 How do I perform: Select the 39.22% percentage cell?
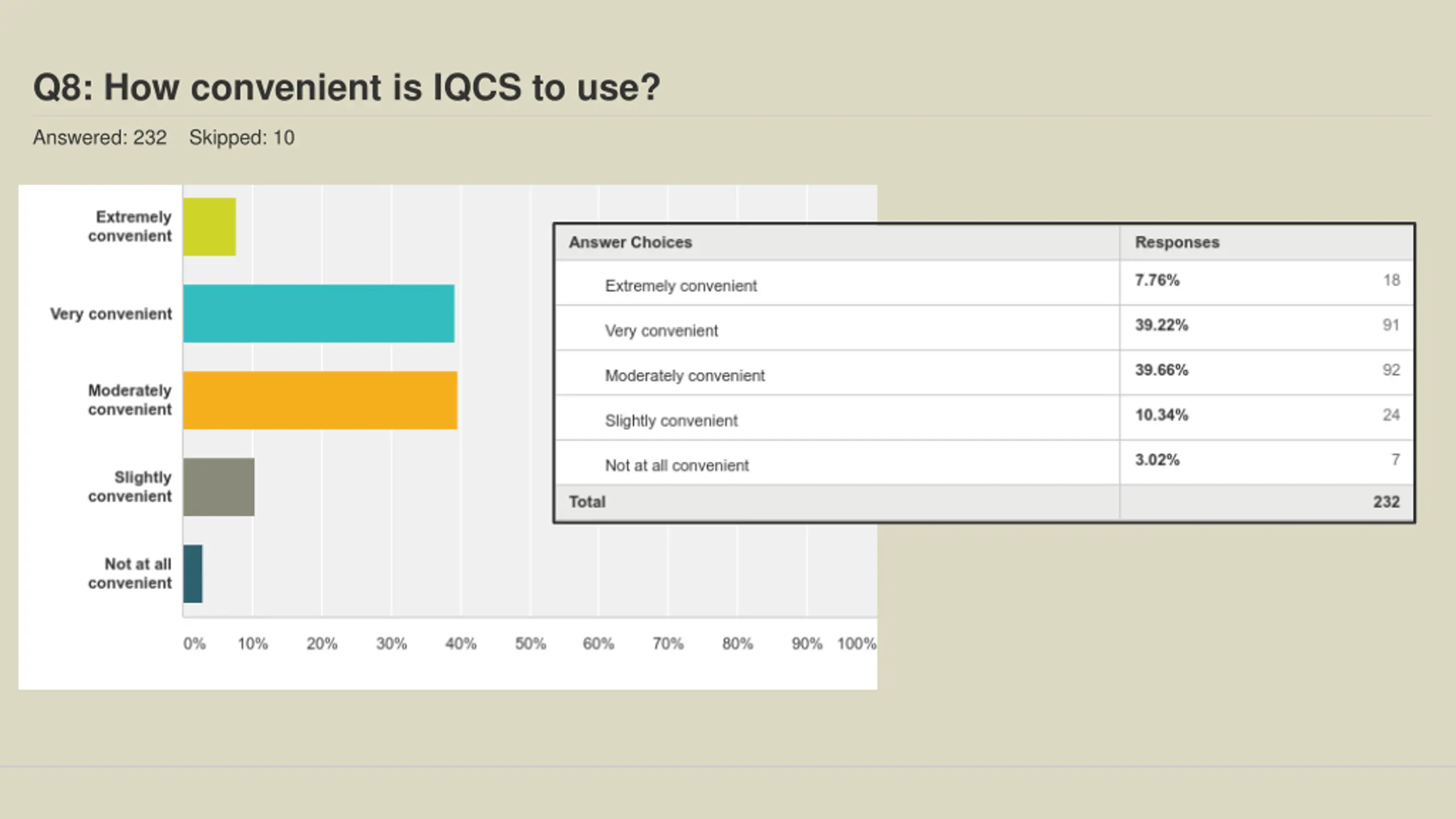point(1161,325)
